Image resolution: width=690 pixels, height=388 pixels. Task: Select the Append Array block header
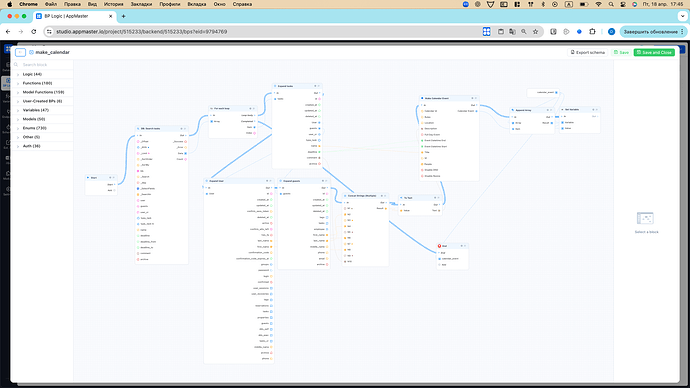pos(532,110)
